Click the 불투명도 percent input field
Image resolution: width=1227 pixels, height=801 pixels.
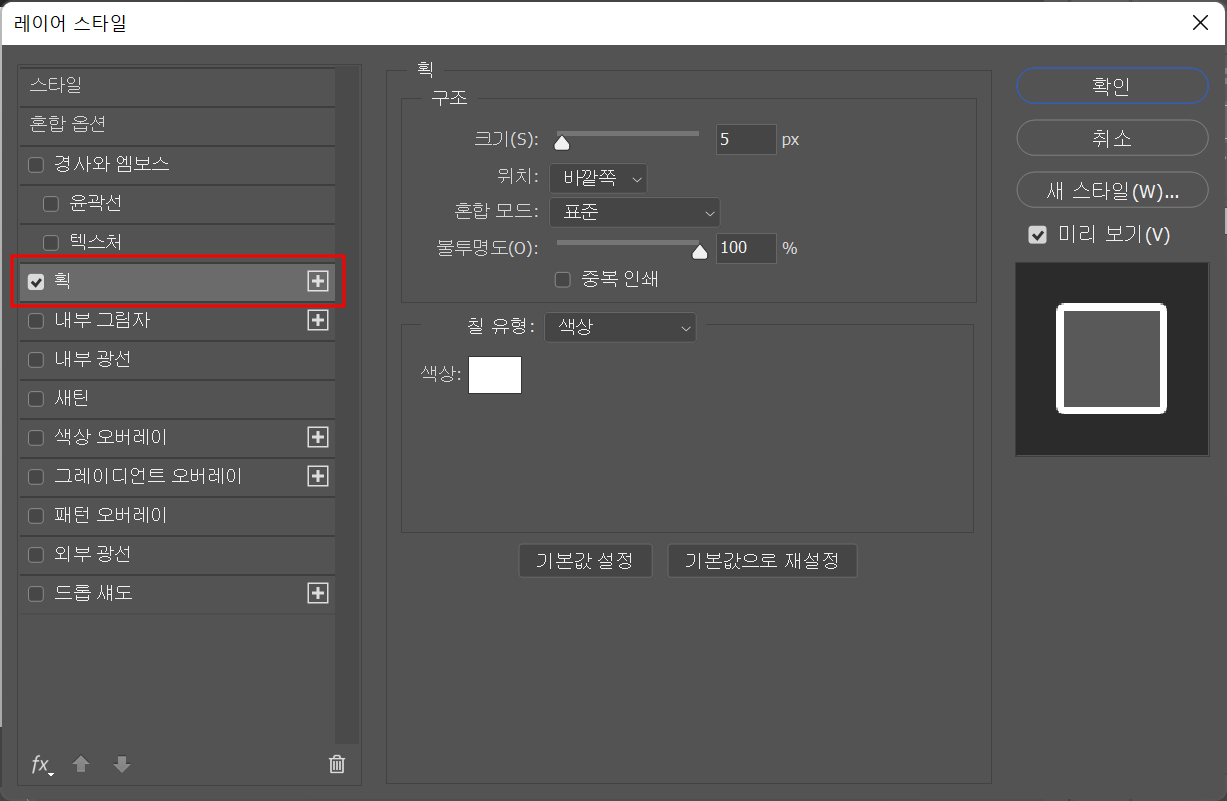pyautogui.click(x=746, y=248)
